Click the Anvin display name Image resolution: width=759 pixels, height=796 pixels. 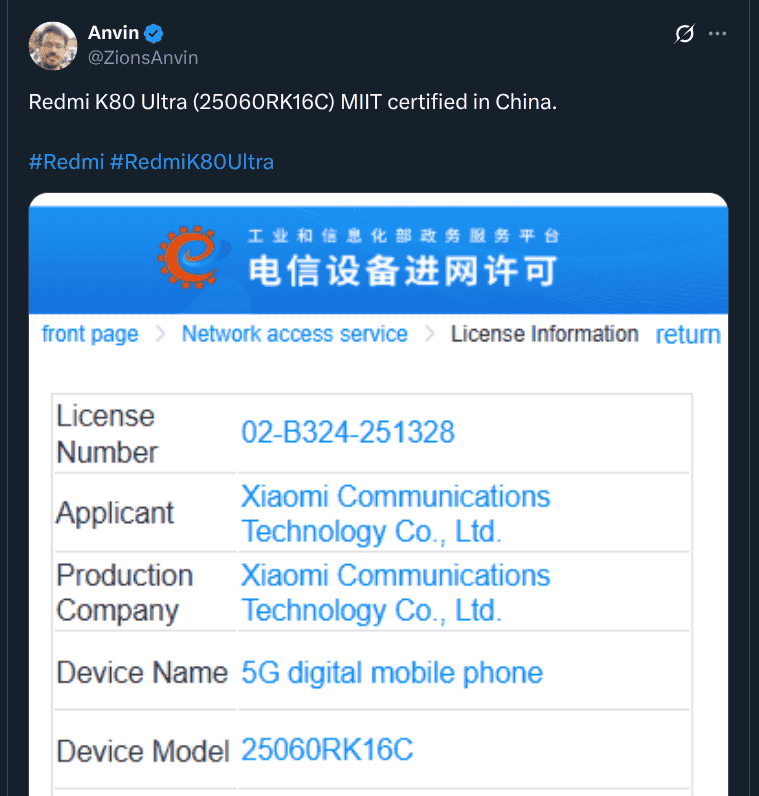click(113, 33)
